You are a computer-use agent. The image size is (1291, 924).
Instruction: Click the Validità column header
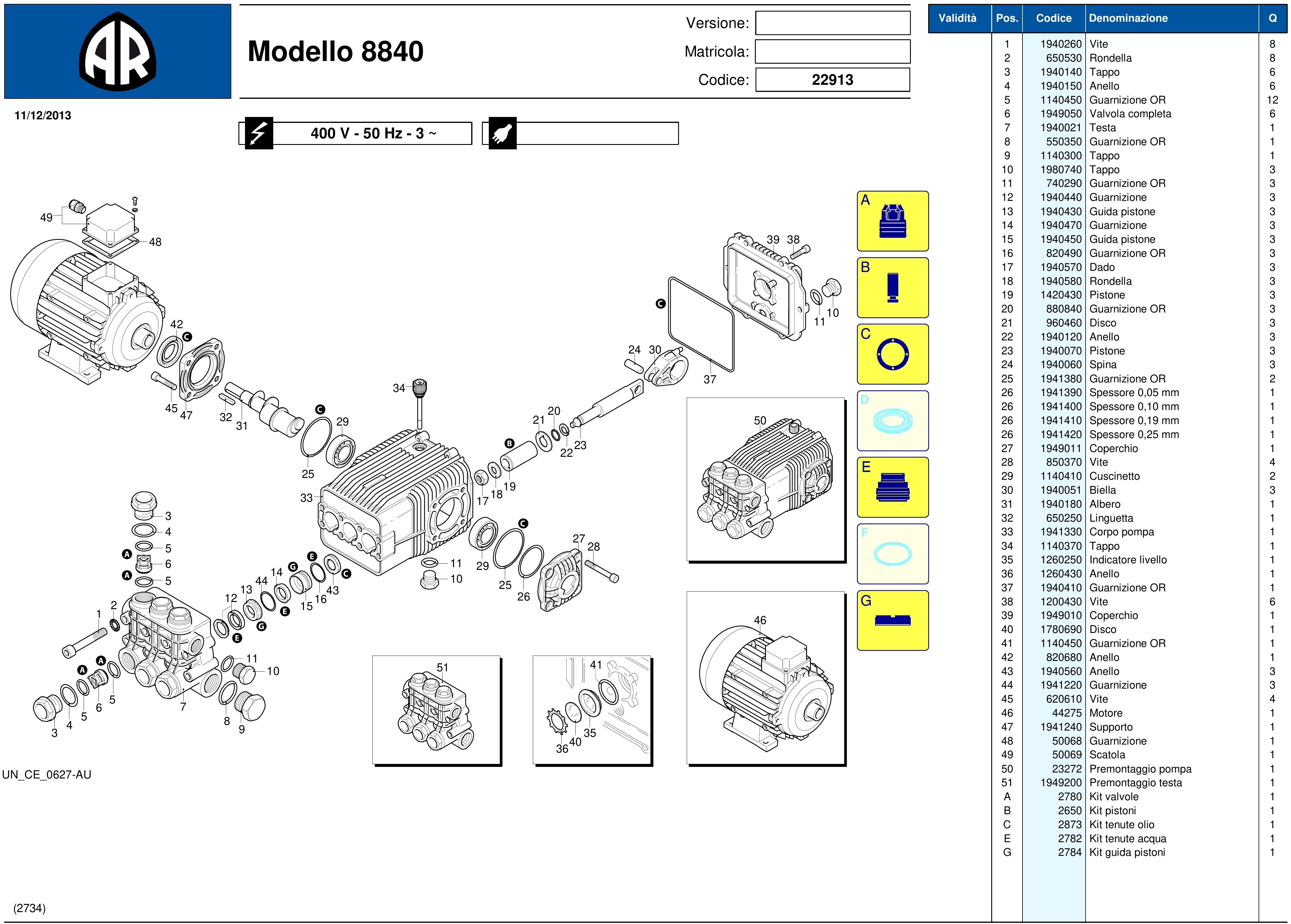pyautogui.click(x=957, y=18)
